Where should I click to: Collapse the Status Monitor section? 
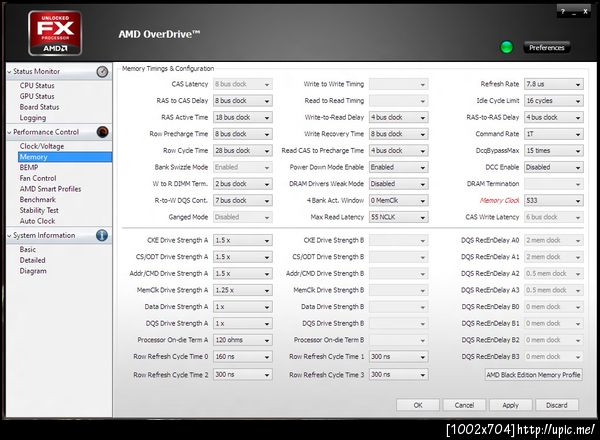pyautogui.click(x=10, y=72)
